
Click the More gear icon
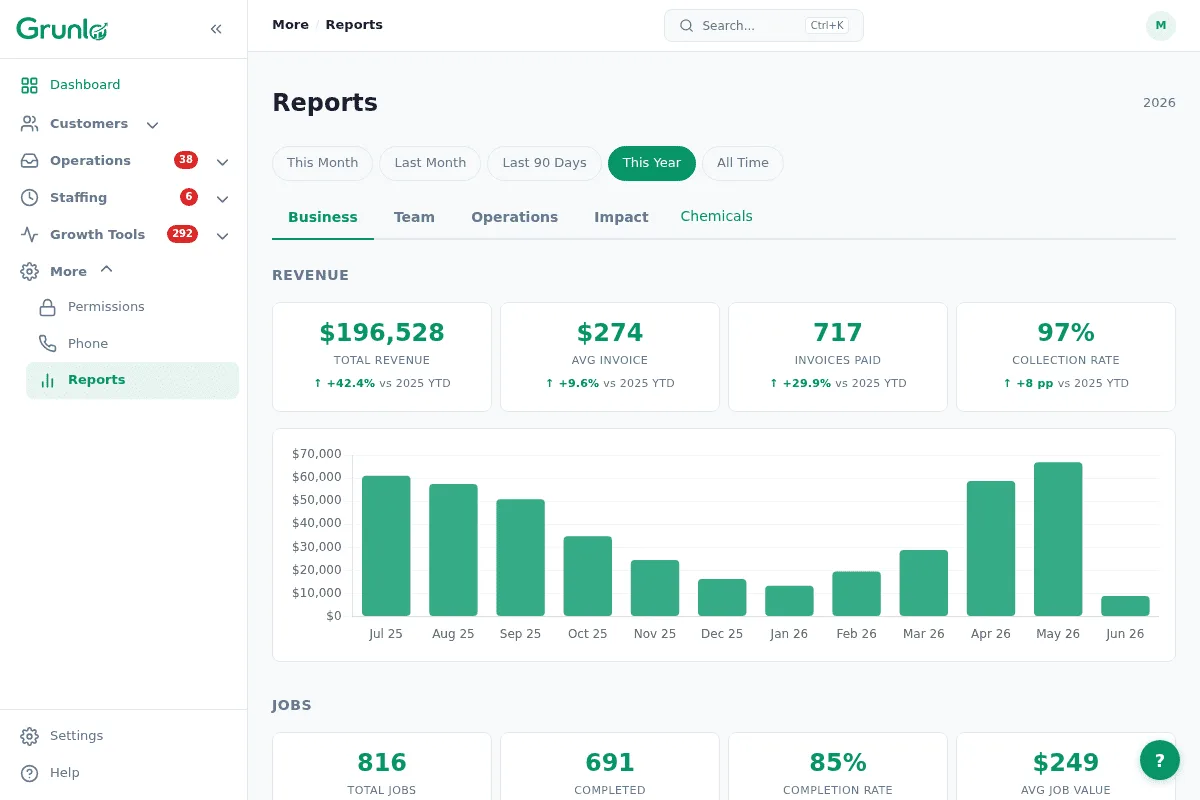[x=30, y=272]
